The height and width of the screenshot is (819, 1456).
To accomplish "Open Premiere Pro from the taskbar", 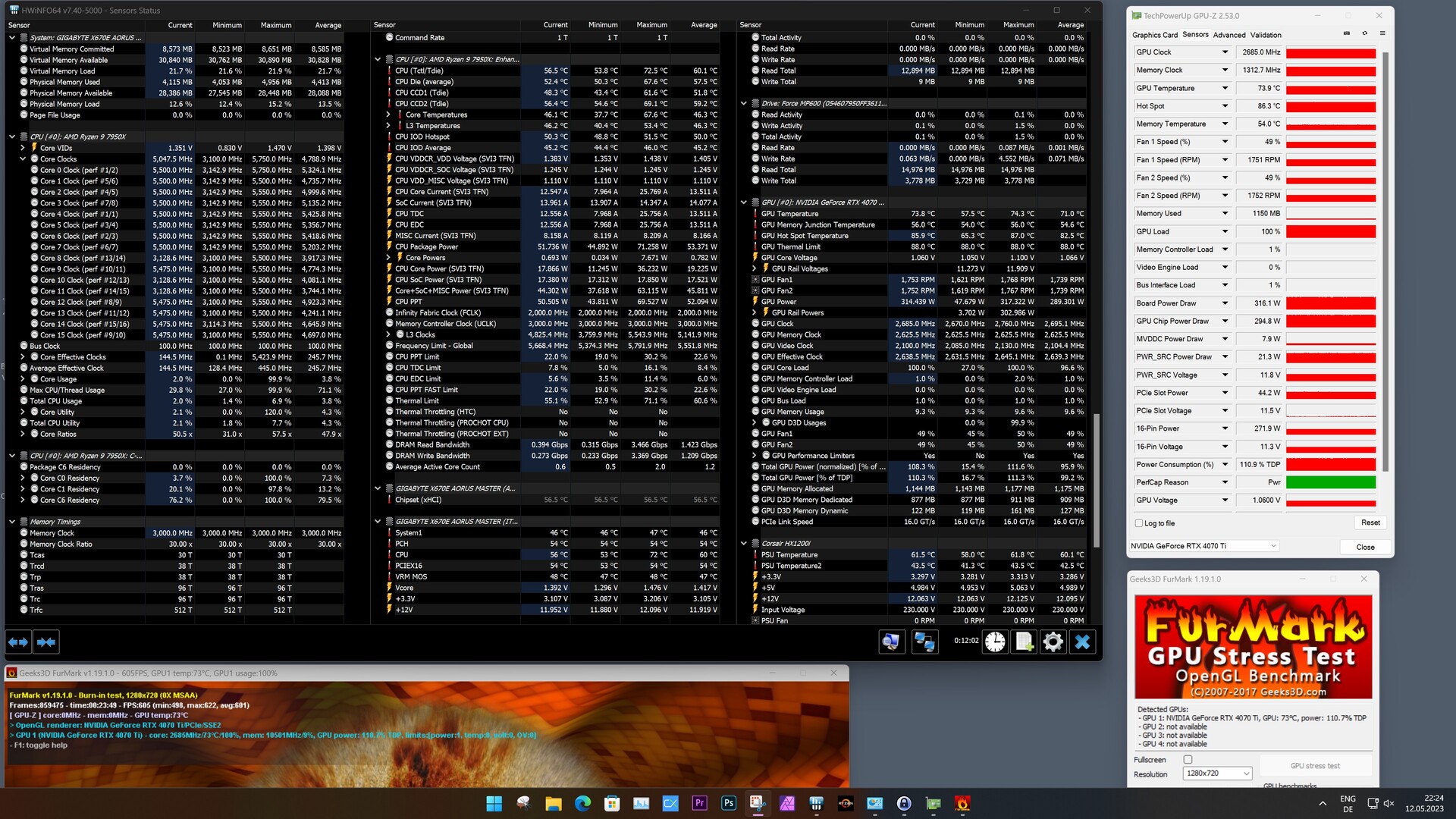I will tap(699, 803).
